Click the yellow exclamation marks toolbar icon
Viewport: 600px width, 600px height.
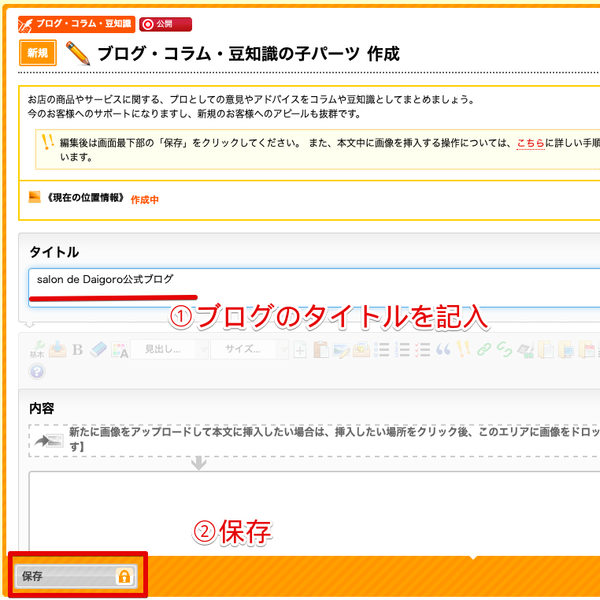click(x=463, y=349)
